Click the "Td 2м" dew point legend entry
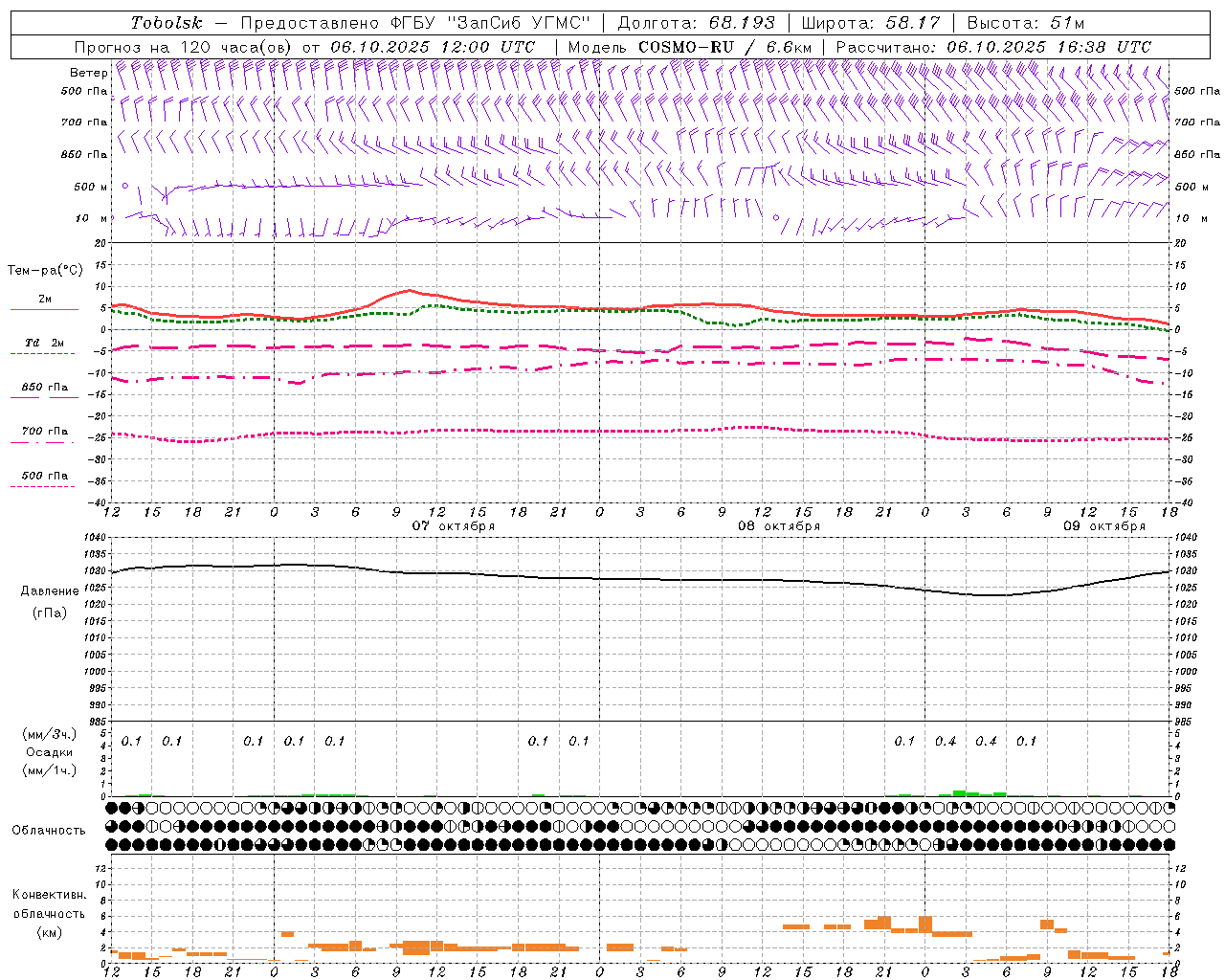Image resolution: width=1225 pixels, height=980 pixels. point(45,343)
